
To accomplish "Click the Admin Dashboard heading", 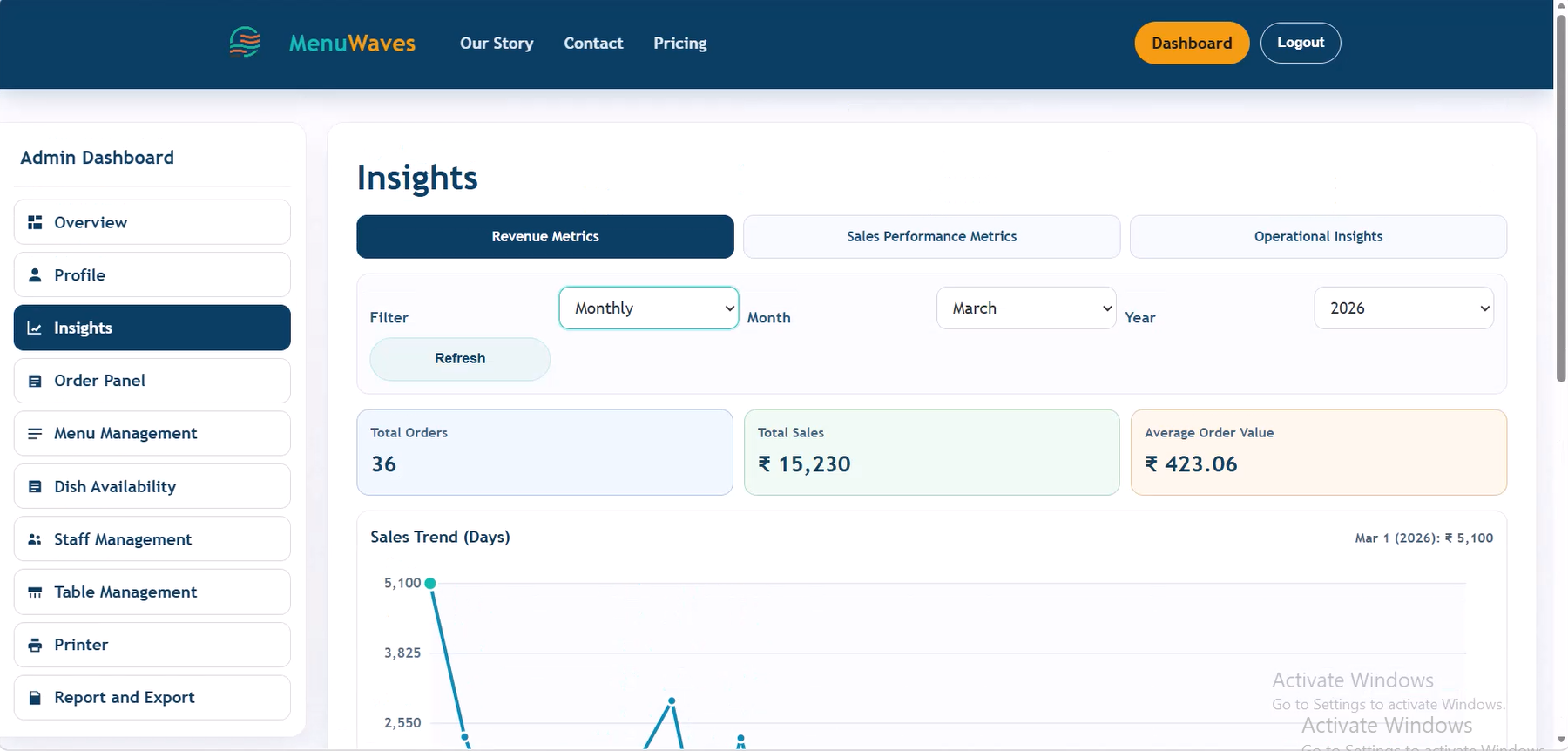I will (x=97, y=158).
